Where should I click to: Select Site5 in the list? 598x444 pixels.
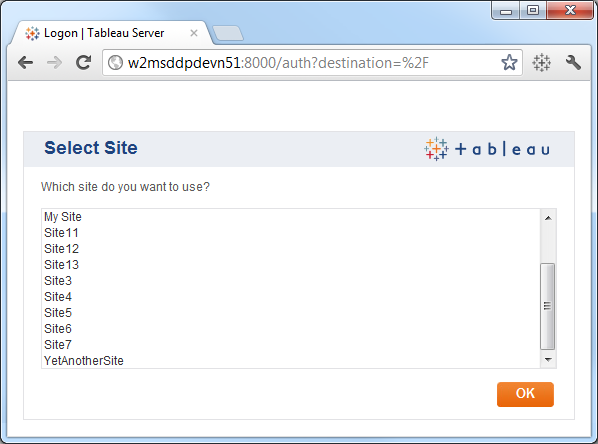pyautogui.click(x=291, y=313)
